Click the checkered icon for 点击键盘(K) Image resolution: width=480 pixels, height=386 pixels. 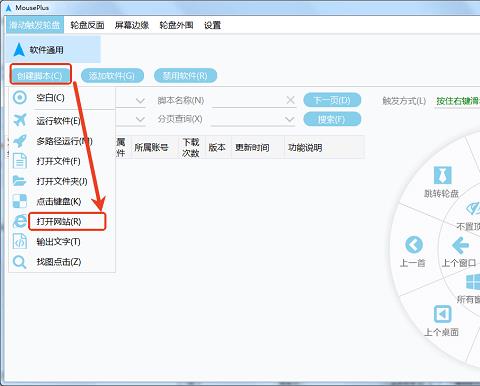(x=20, y=201)
